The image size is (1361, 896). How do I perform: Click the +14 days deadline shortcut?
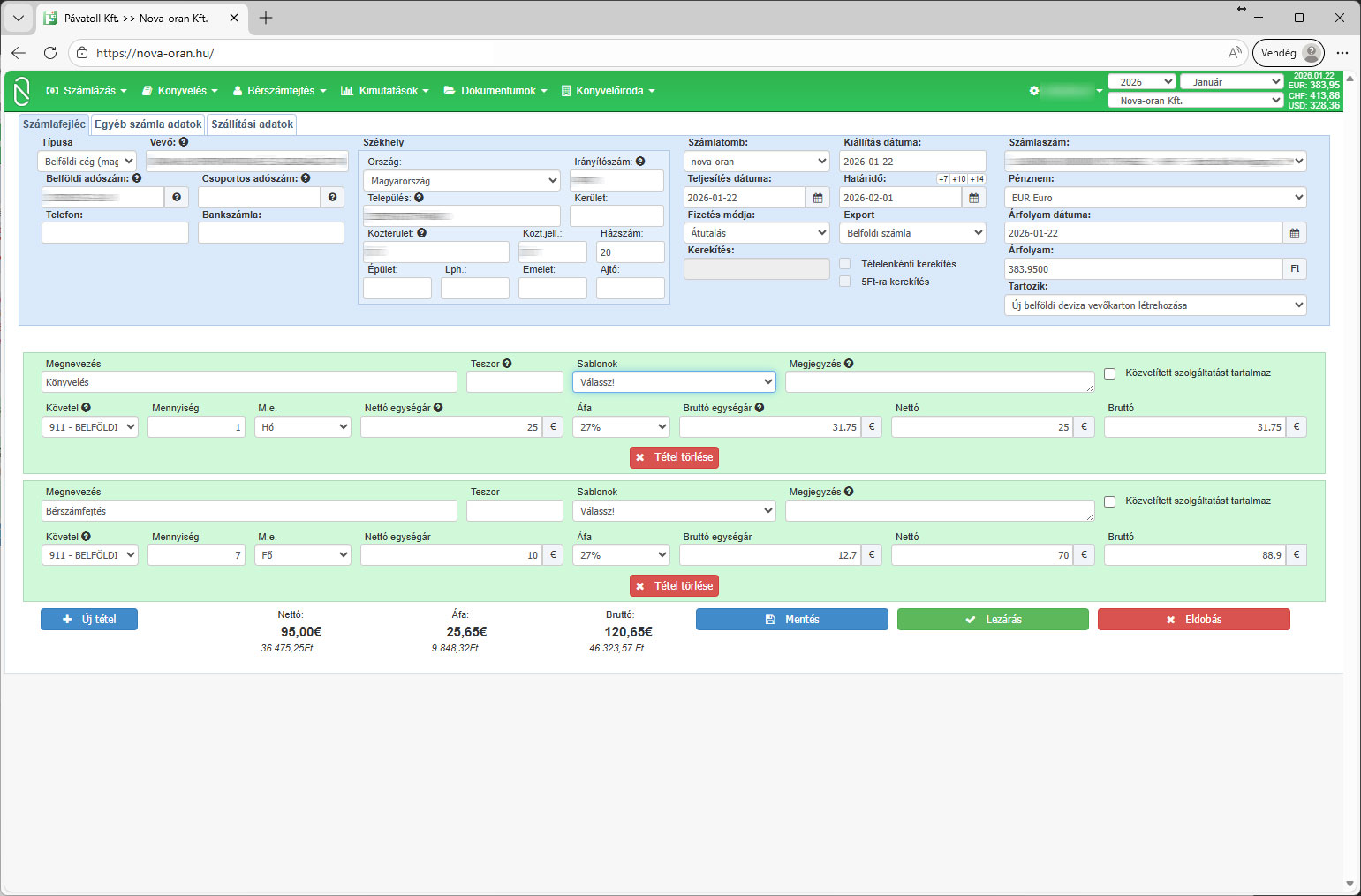977,179
